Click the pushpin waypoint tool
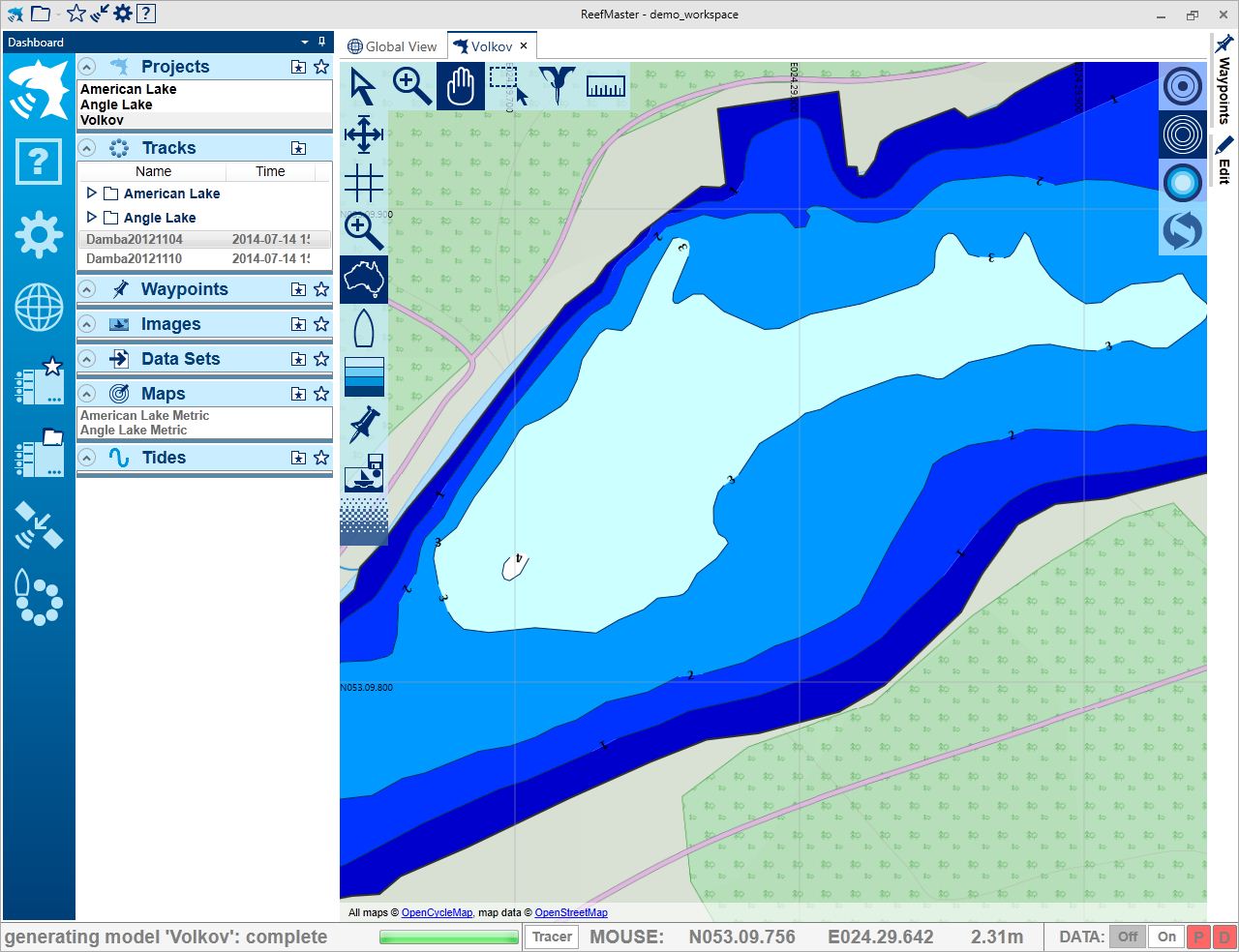Screen dimensions: 1239x952 (364, 425)
